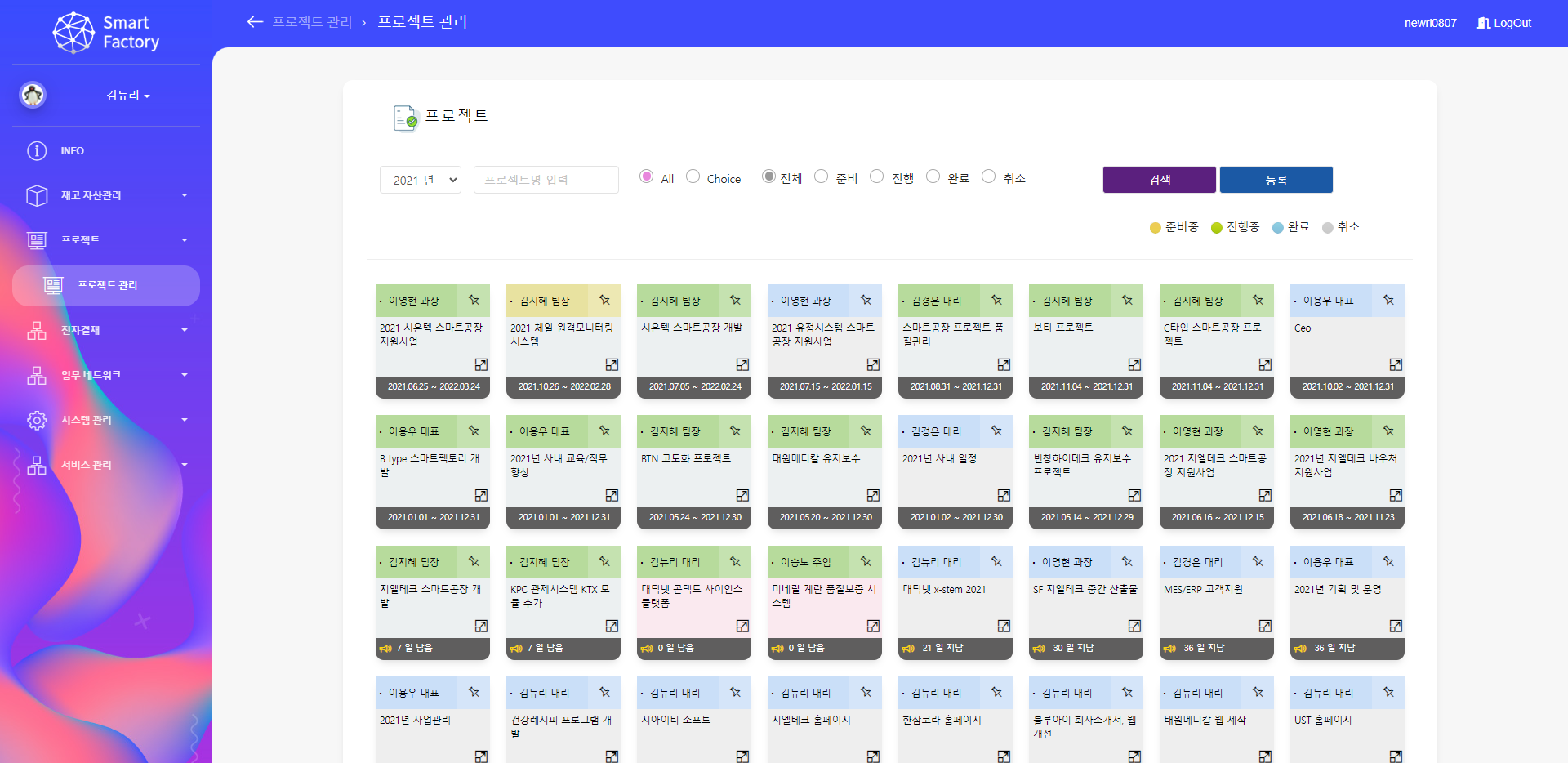The image size is (1568, 763).
Task: Open expand icon on BTN 고도화 프로젝트 card
Action: [x=742, y=495]
